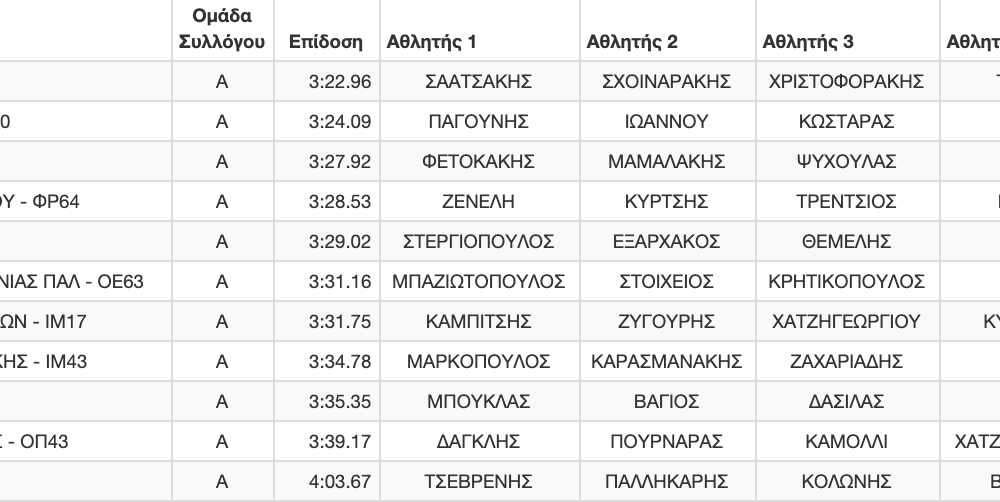Click the ΚΡΗΤΙΚΟΠΟΥΛΟΣ name cell
The width and height of the screenshot is (1000, 502).
(848, 281)
